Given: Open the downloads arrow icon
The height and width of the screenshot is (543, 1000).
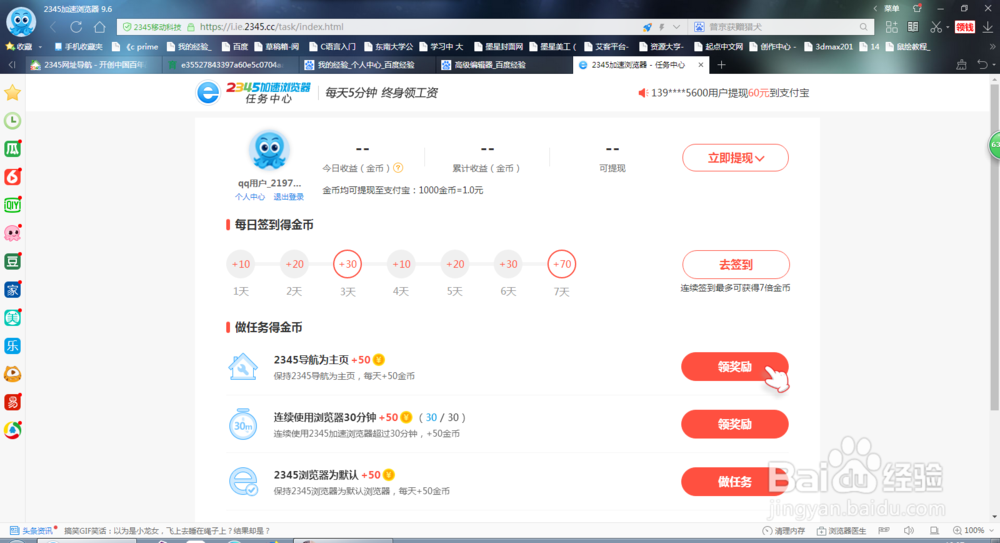Looking at the screenshot, I should click(x=988, y=27).
